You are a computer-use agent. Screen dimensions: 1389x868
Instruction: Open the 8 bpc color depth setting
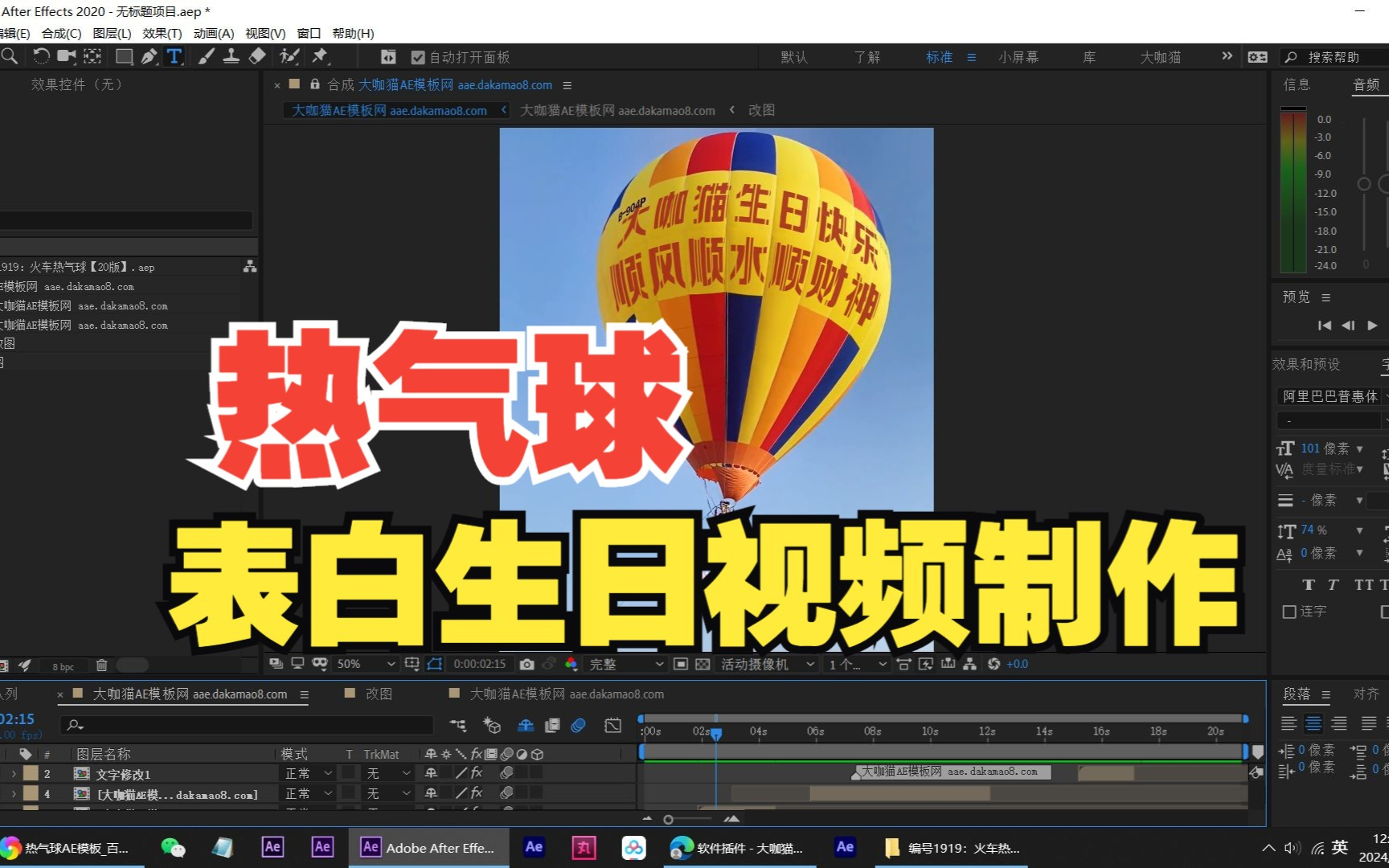pos(63,666)
